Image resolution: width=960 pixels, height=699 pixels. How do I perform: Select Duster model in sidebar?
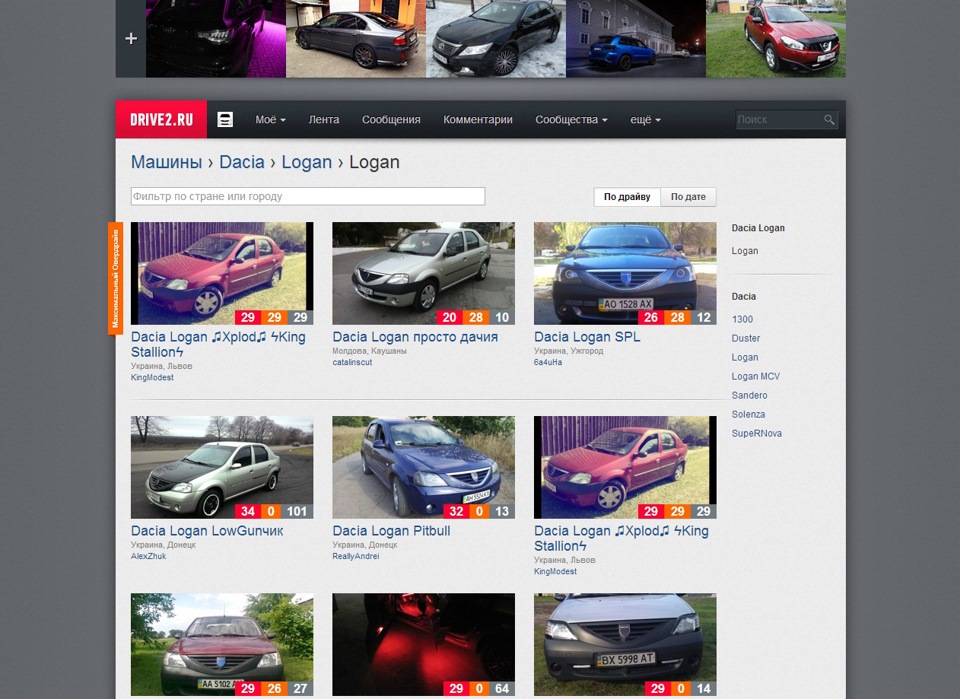746,338
